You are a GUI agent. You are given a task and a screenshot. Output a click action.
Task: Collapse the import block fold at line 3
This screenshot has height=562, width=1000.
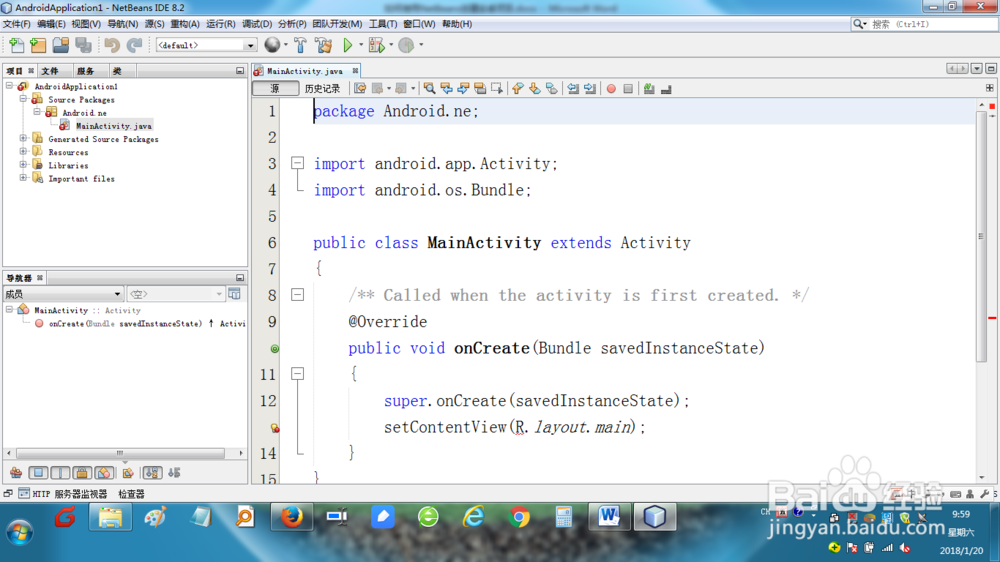pos(297,163)
